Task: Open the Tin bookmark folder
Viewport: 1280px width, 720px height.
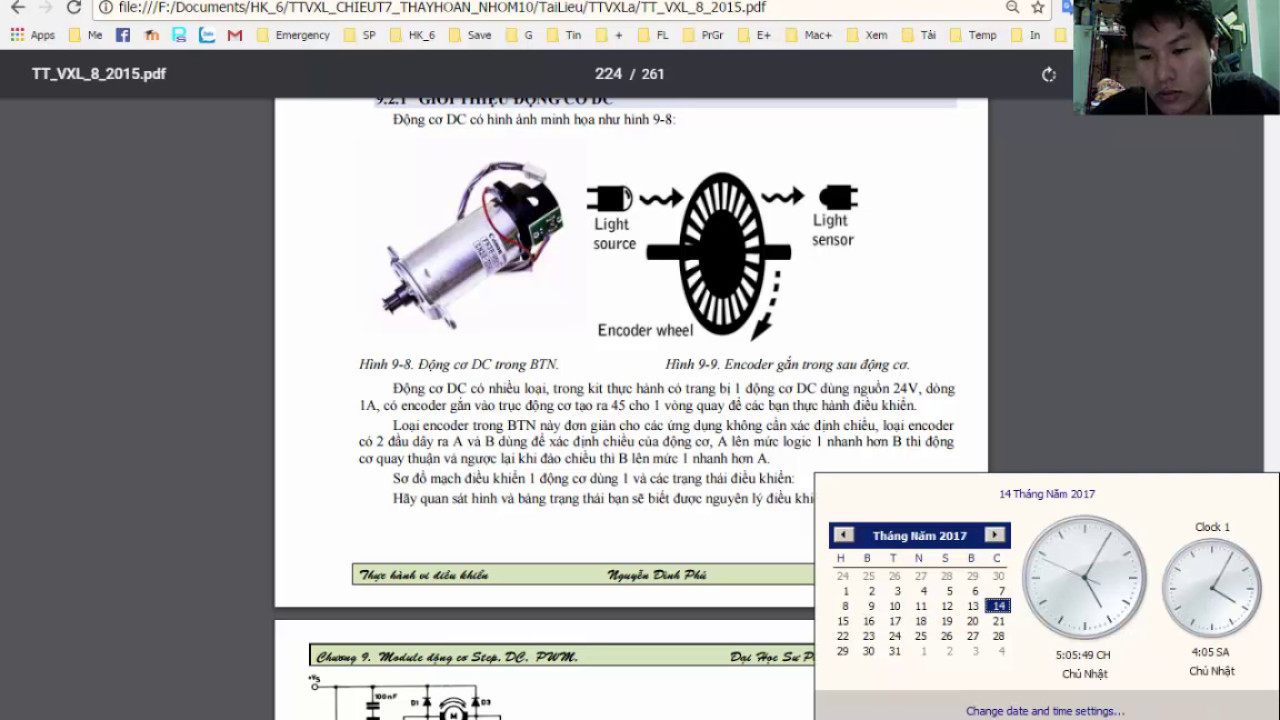Action: click(563, 35)
